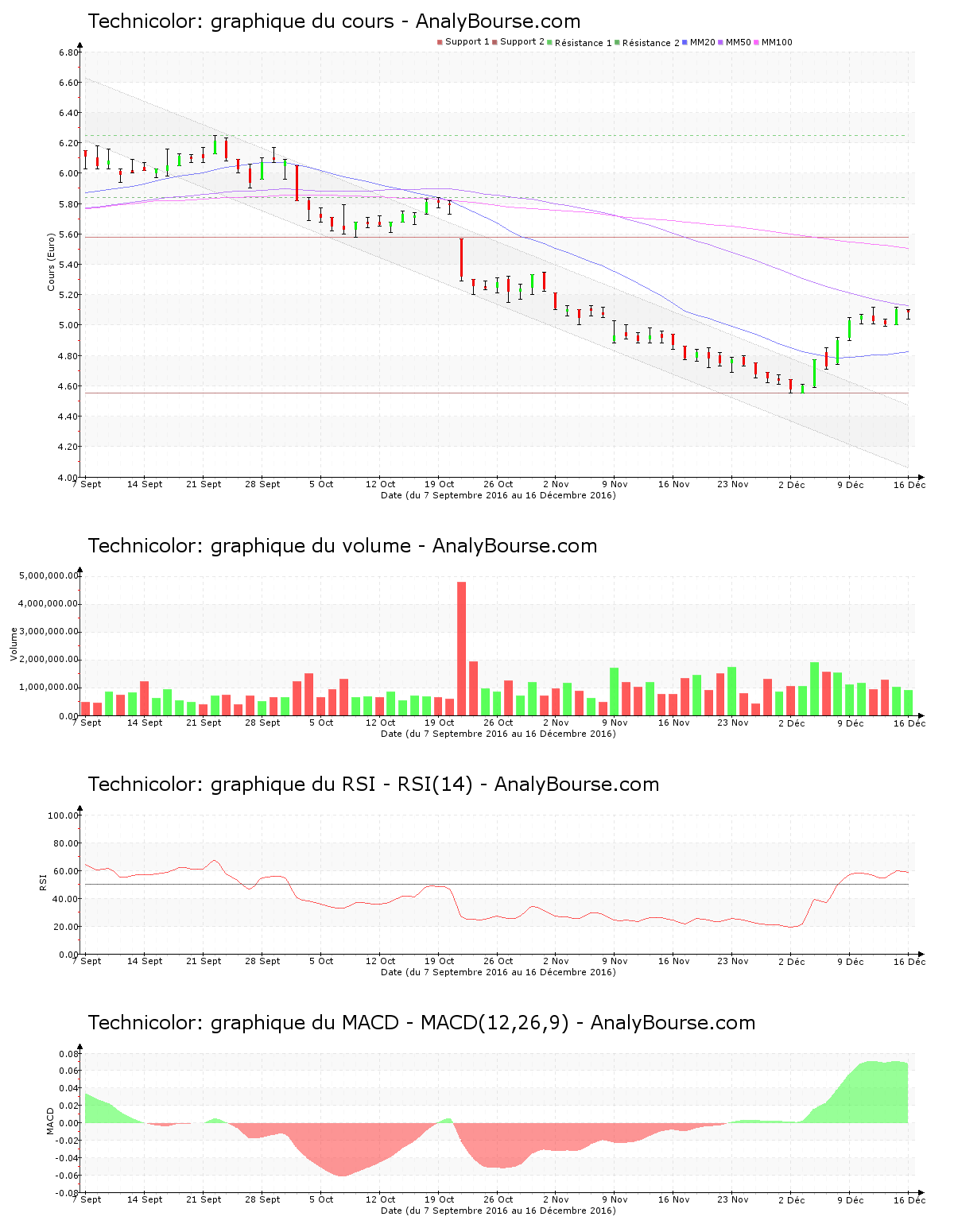Expand the RSI(14) chart panel
Screen dimensions: 954x1232
point(374,785)
